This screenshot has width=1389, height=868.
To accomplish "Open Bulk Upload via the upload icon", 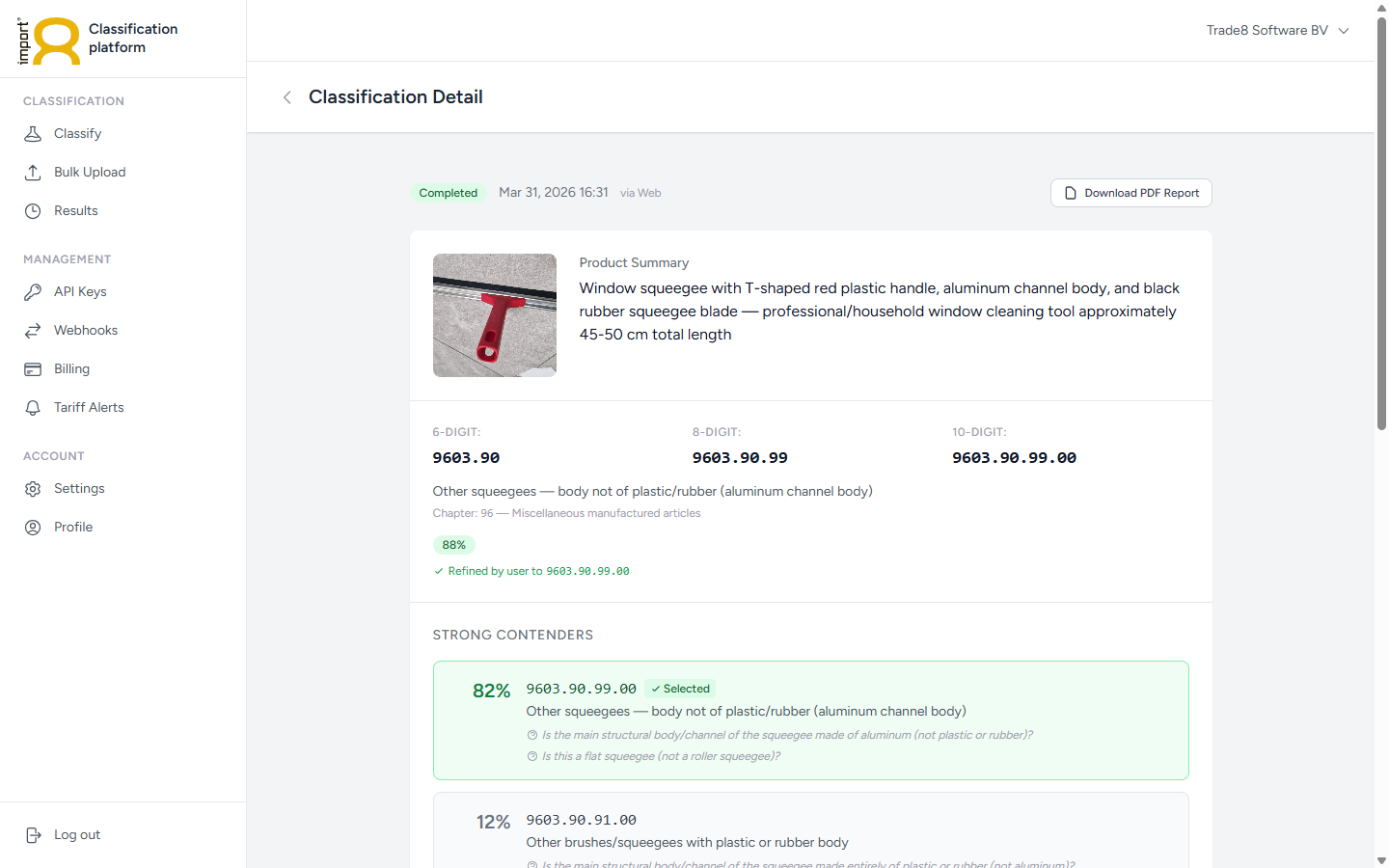I will coord(32,172).
